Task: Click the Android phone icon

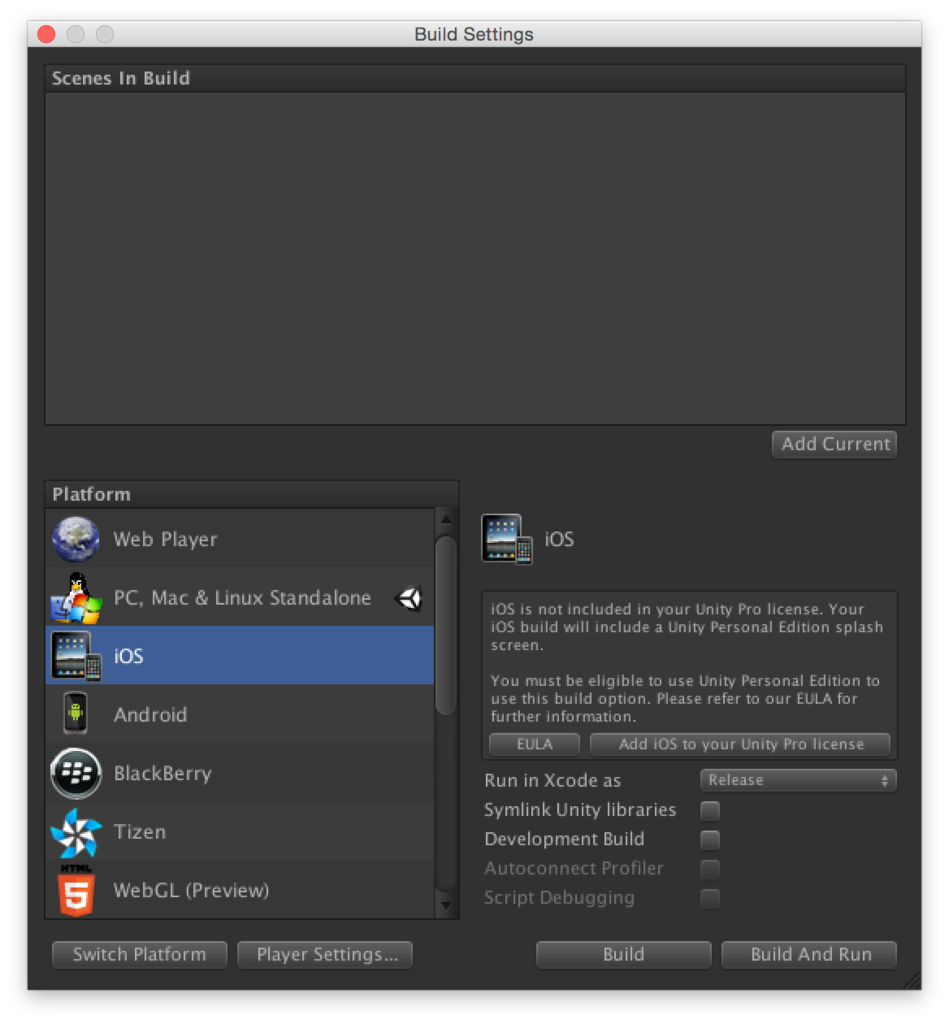Action: 76,713
